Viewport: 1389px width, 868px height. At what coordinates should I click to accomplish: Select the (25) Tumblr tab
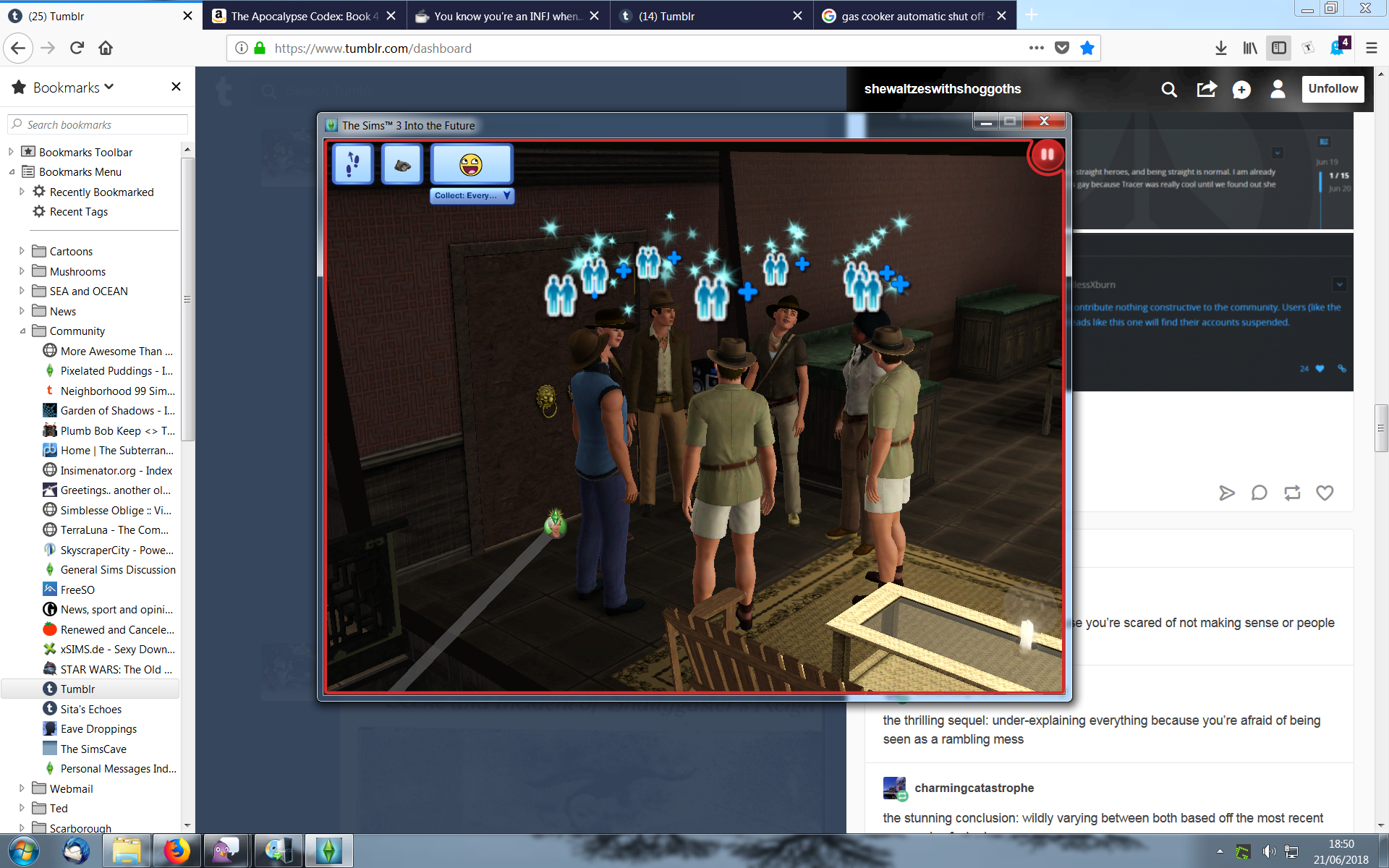[101, 16]
